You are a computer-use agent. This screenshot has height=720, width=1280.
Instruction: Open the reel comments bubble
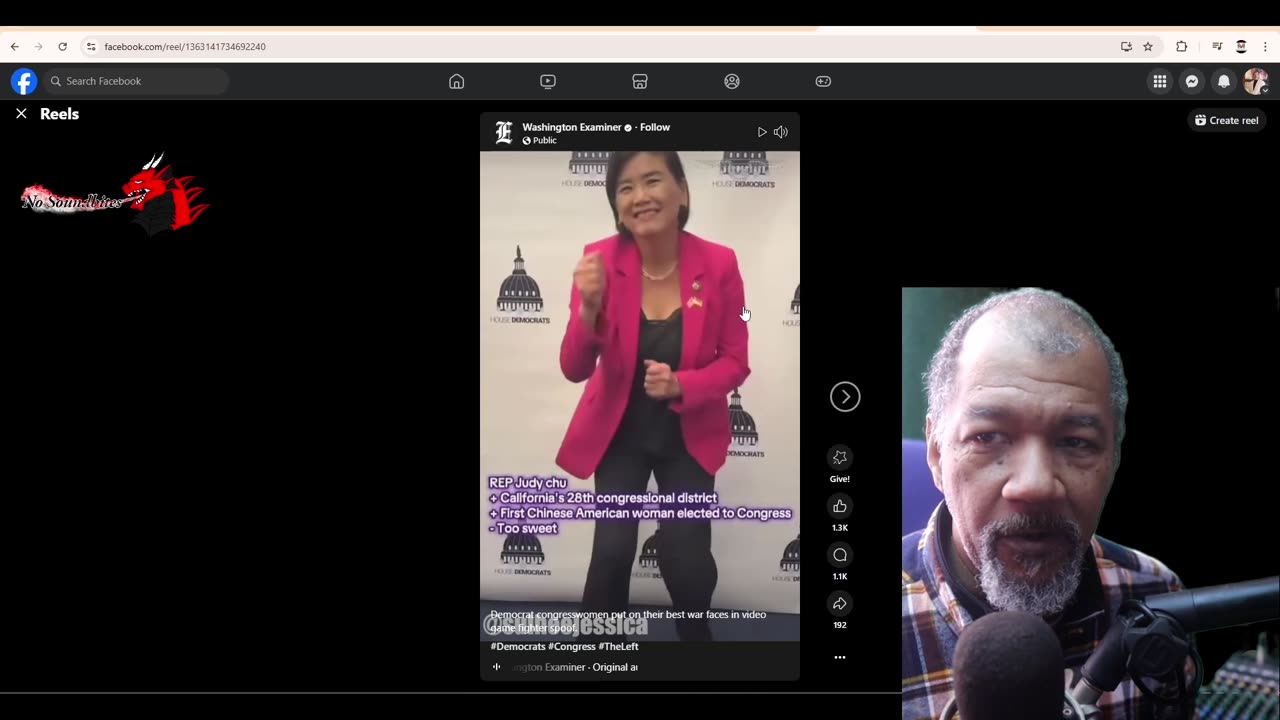tap(840, 555)
